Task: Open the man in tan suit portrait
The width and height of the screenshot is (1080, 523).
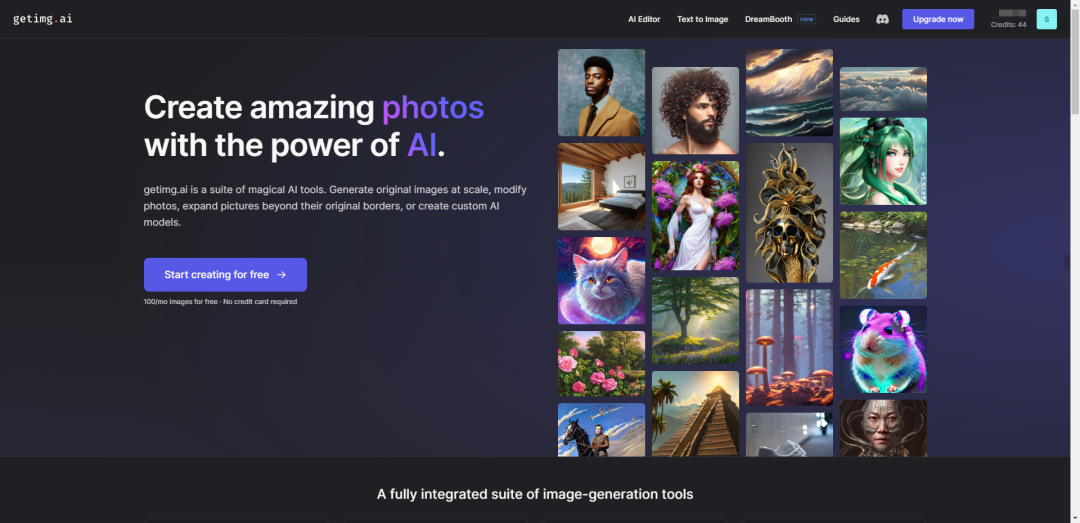Action: point(601,92)
